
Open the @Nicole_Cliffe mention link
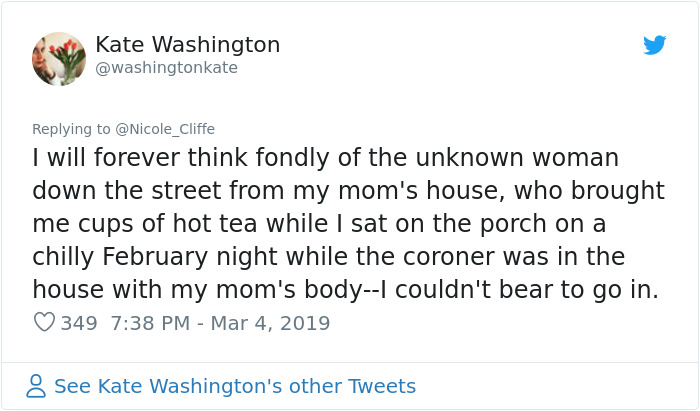coord(165,129)
